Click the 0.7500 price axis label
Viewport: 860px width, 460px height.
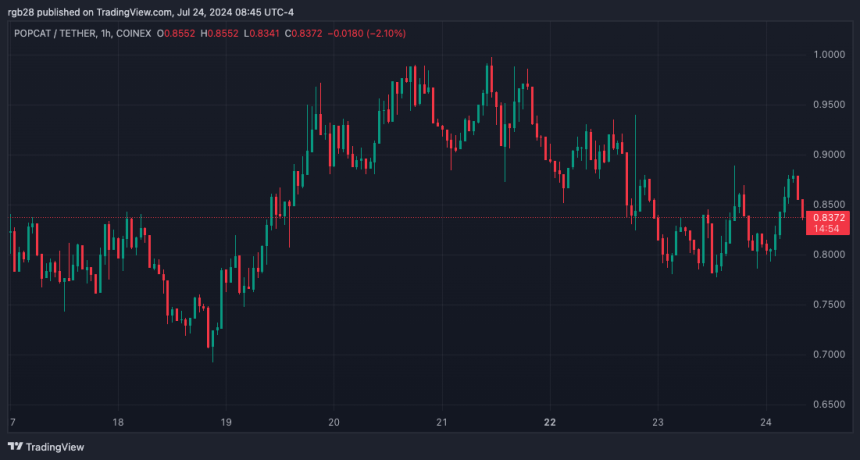[828, 304]
